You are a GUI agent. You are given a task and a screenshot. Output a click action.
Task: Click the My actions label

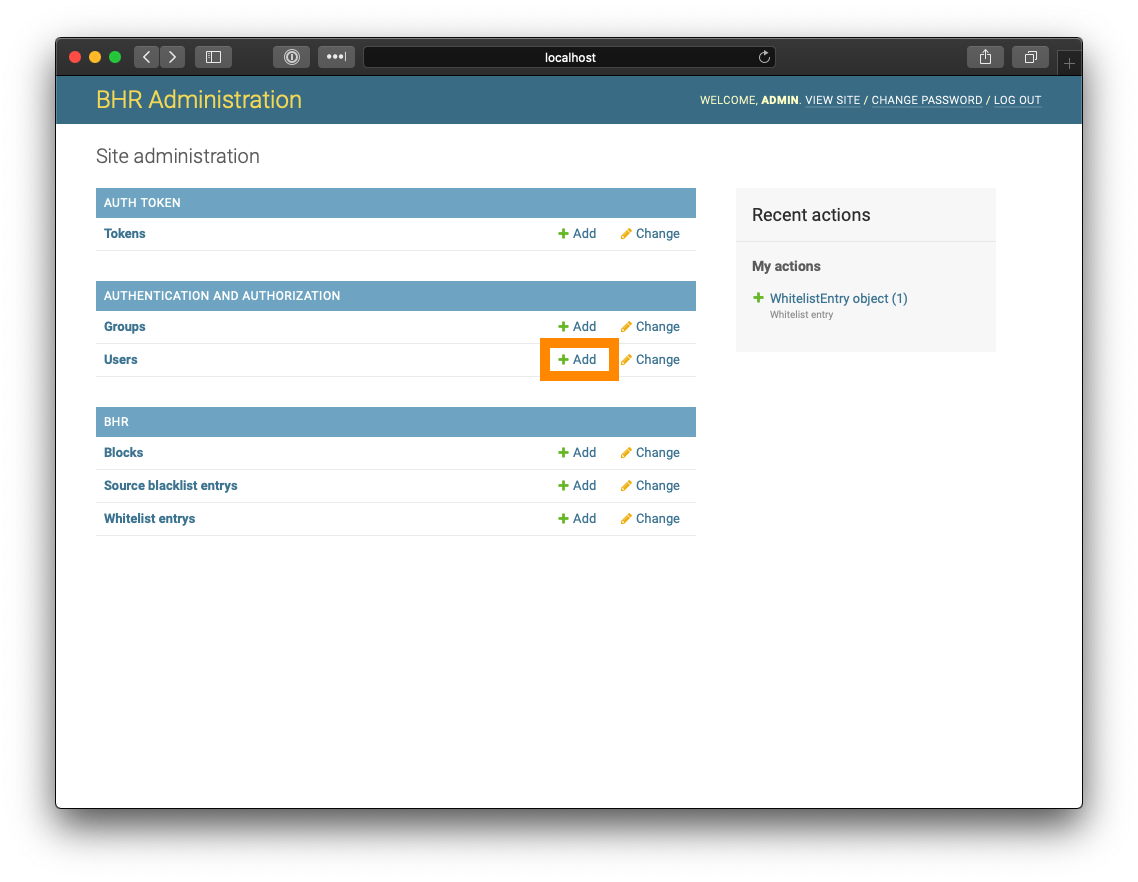786,266
